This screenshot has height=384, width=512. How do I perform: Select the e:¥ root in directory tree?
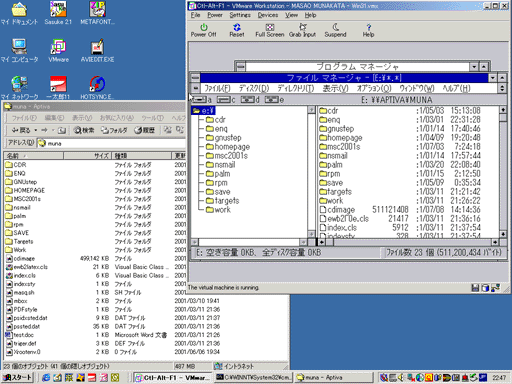tap(204, 110)
